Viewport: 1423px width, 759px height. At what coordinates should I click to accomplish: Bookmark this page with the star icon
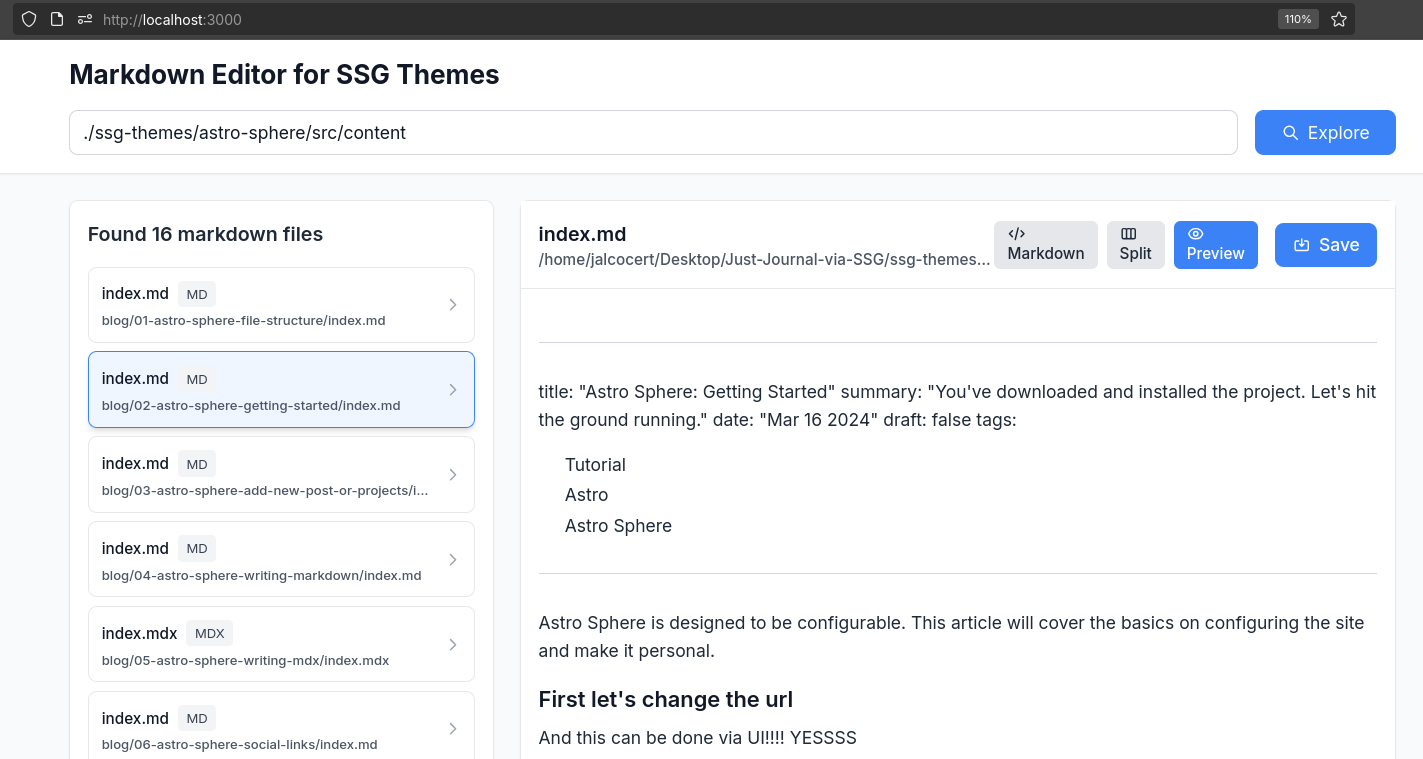1339,19
